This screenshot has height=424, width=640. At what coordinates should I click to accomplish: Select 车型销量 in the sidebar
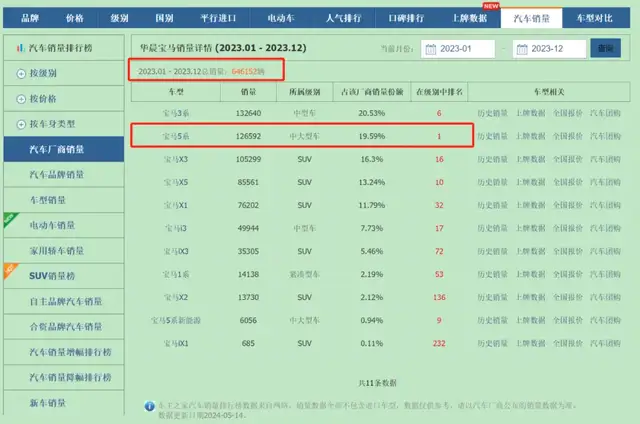[x=48, y=200]
